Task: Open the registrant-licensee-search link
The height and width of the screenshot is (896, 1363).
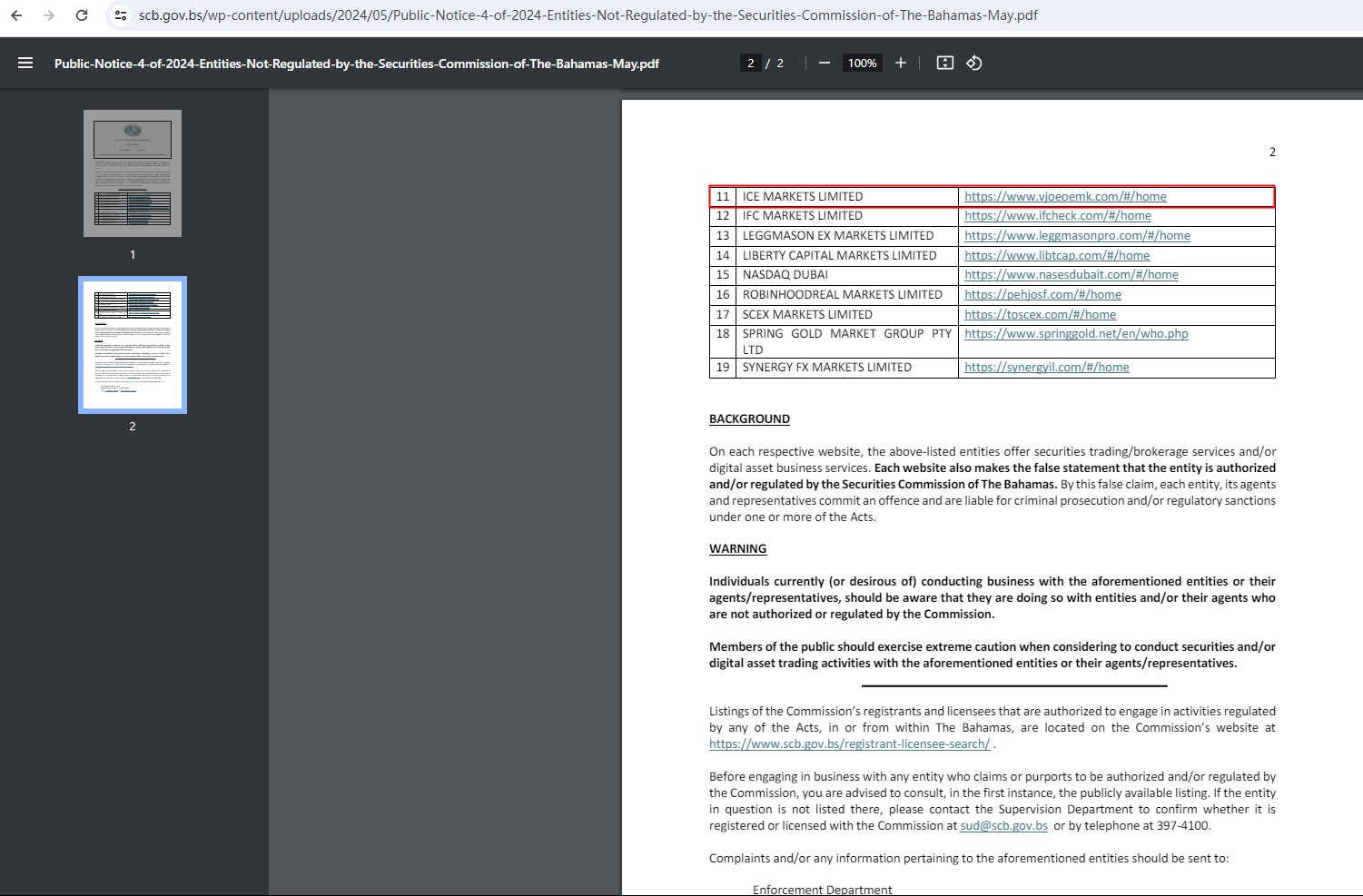Action: [x=849, y=743]
